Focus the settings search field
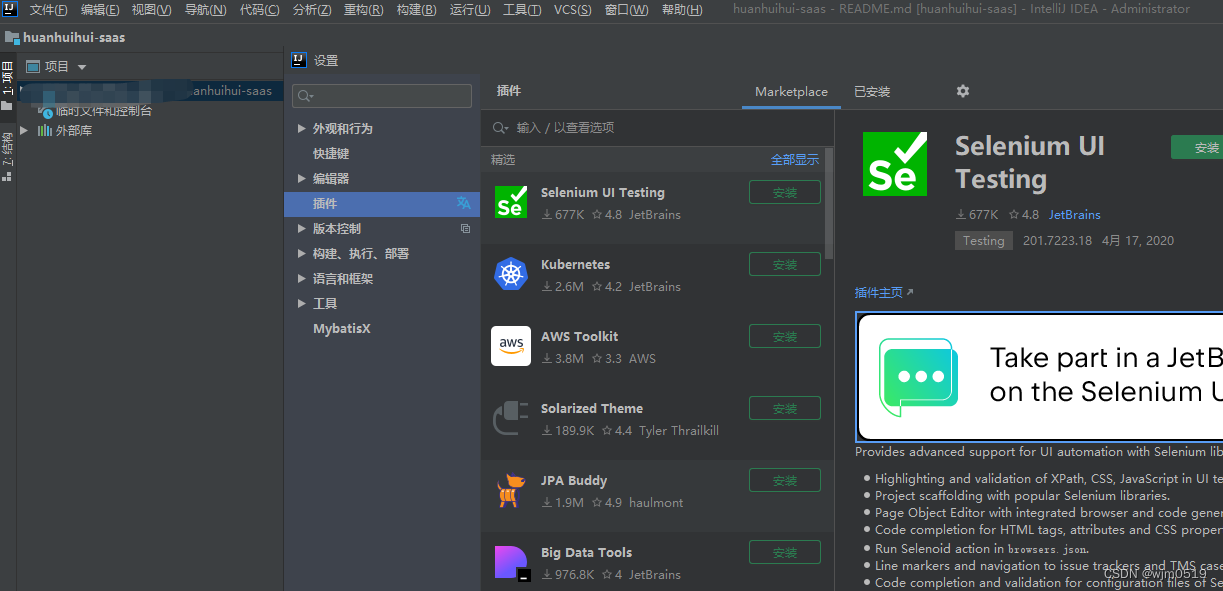This screenshot has width=1223, height=591. pos(382,96)
